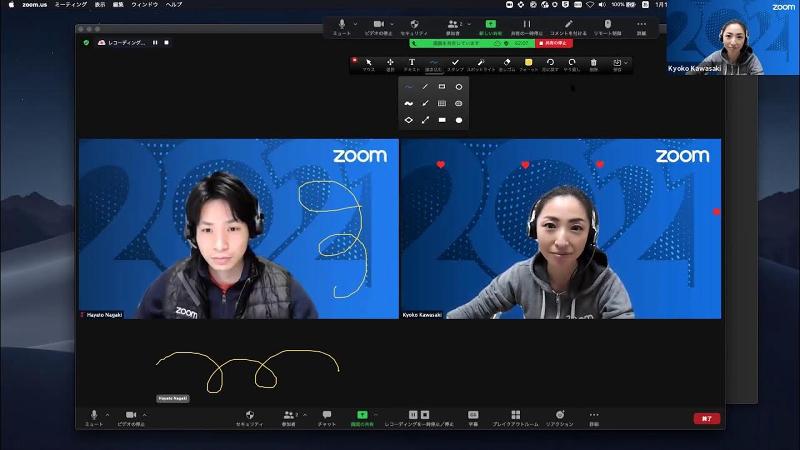Toggle video stop in bottom toolbar
The image size is (800, 450).
click(x=130, y=416)
